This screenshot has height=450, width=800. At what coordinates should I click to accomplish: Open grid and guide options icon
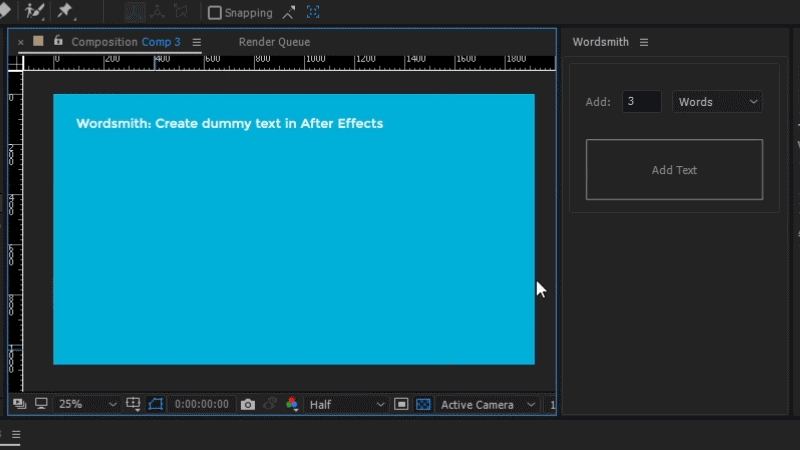[133, 404]
